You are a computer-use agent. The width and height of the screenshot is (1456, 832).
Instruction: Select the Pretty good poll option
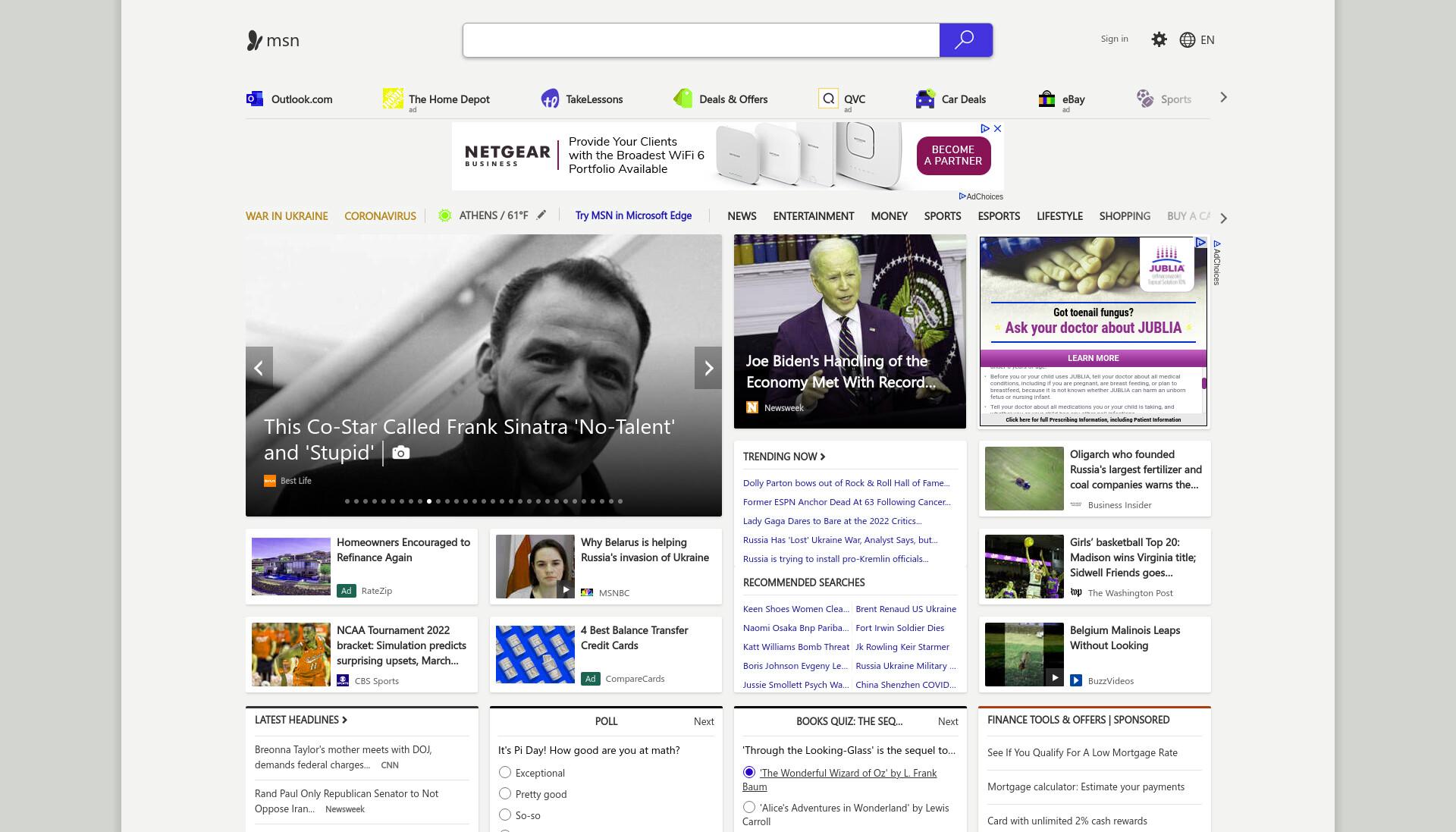coord(505,793)
